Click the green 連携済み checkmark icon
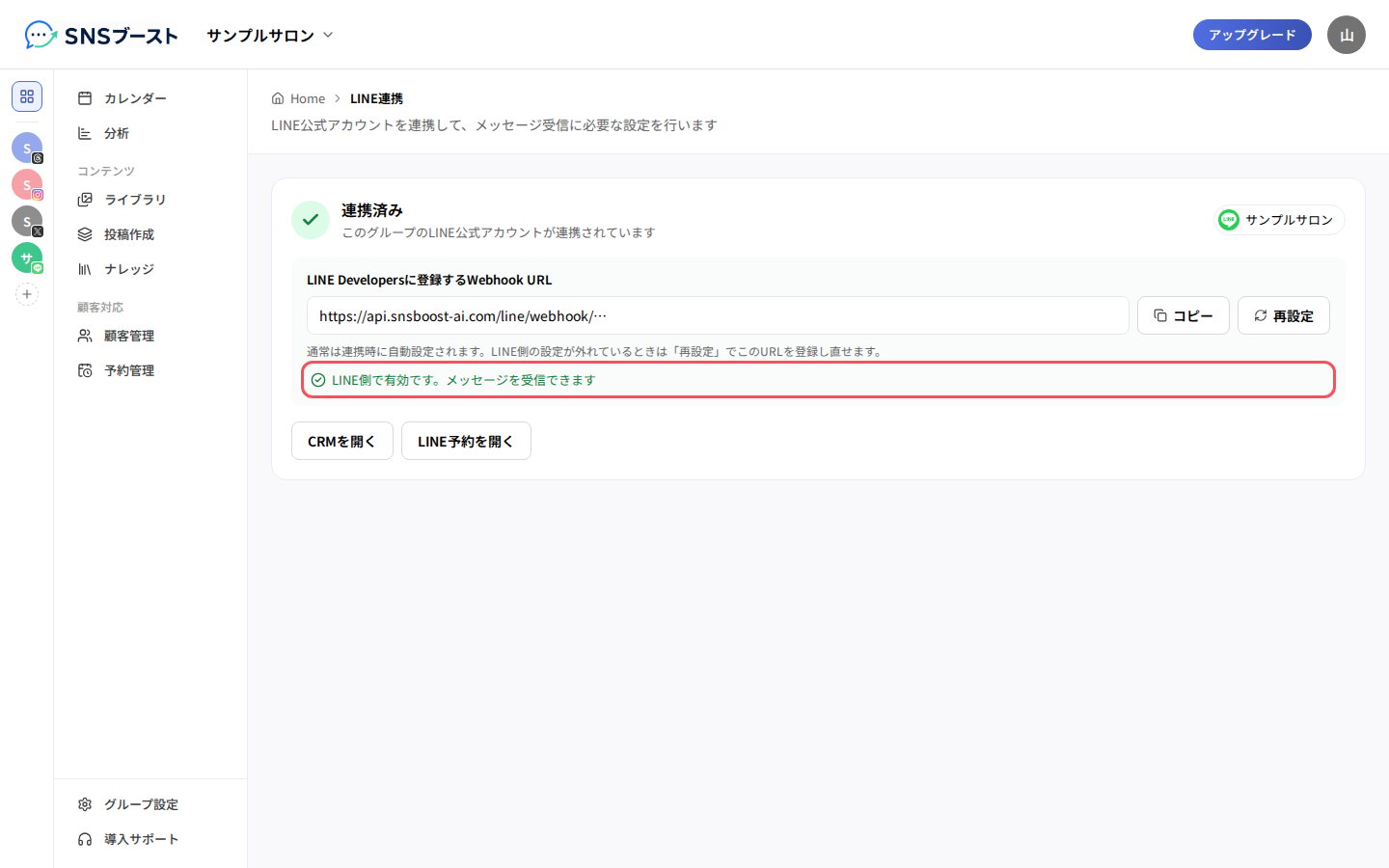This screenshot has width=1389, height=868. click(x=311, y=220)
